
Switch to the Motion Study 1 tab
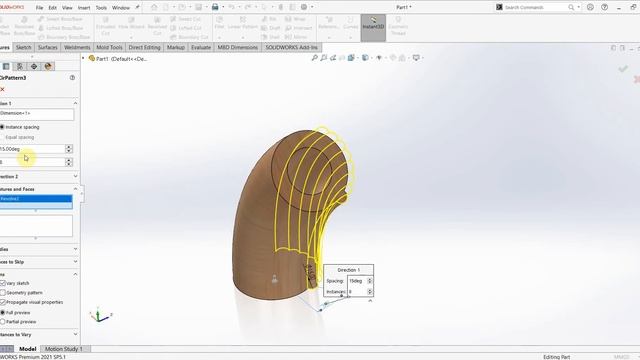pyautogui.click(x=64, y=349)
